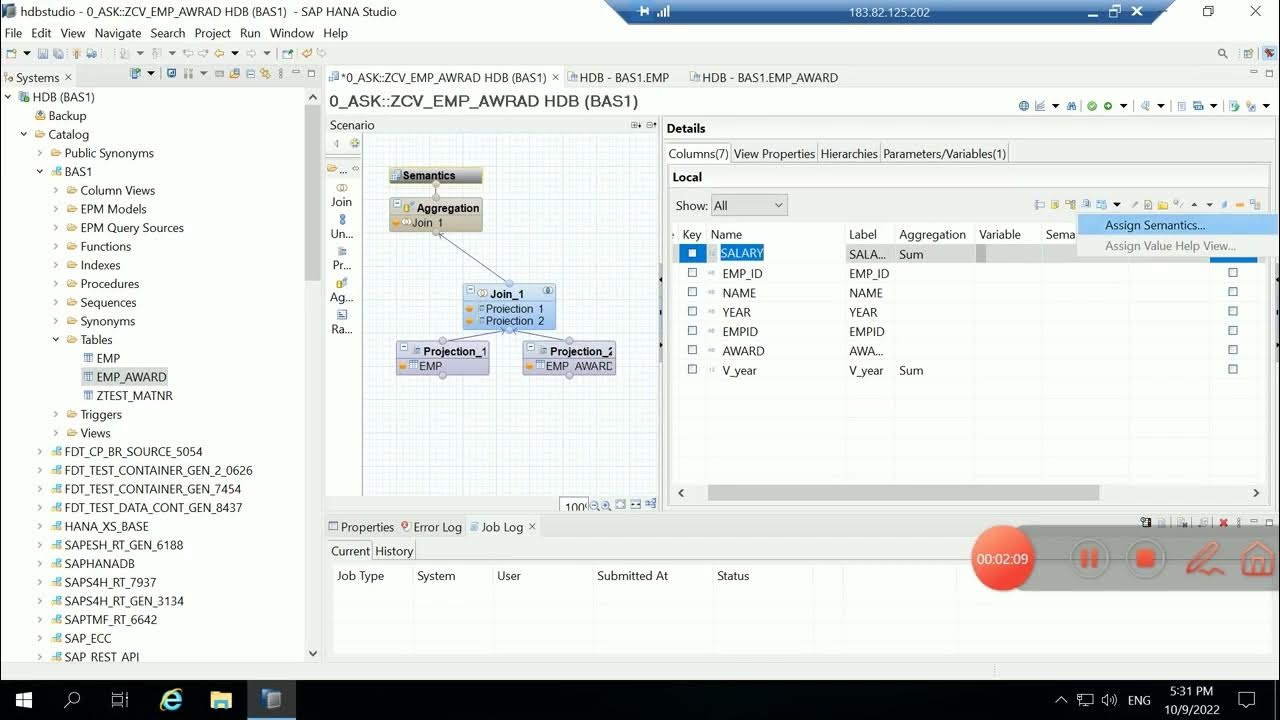Open the Parameters/Variables(1) tab

[944, 154]
